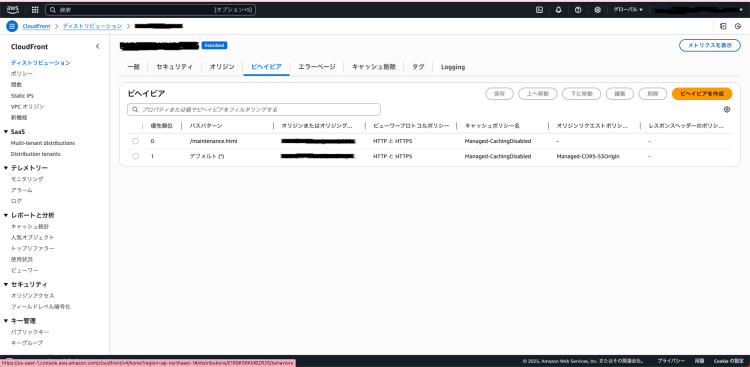
Task: Click the 削除 button
Action: (653, 94)
